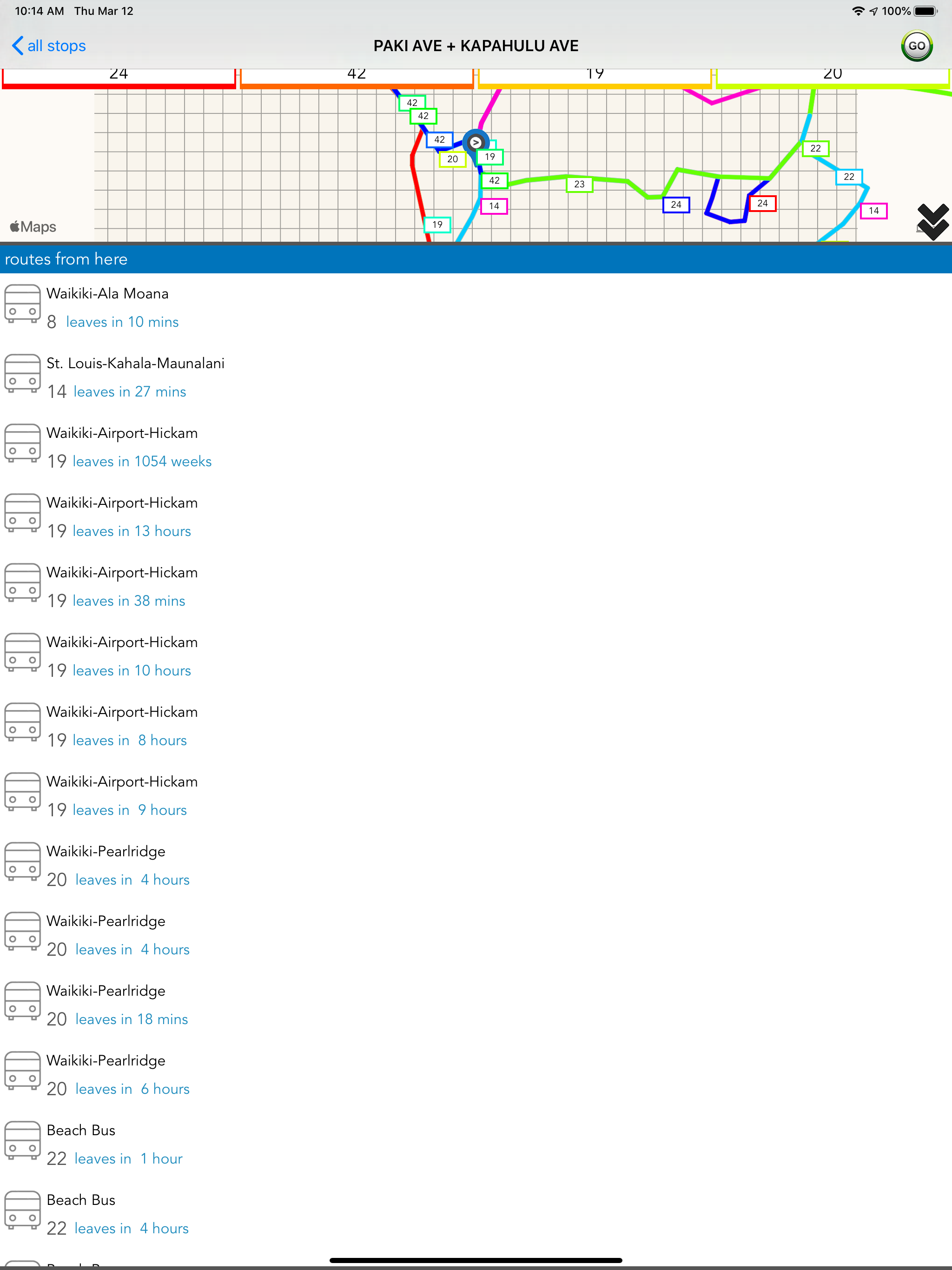Open 'leaves in 10 mins' for route 8
This screenshot has width=952, height=1270.
[x=122, y=322]
